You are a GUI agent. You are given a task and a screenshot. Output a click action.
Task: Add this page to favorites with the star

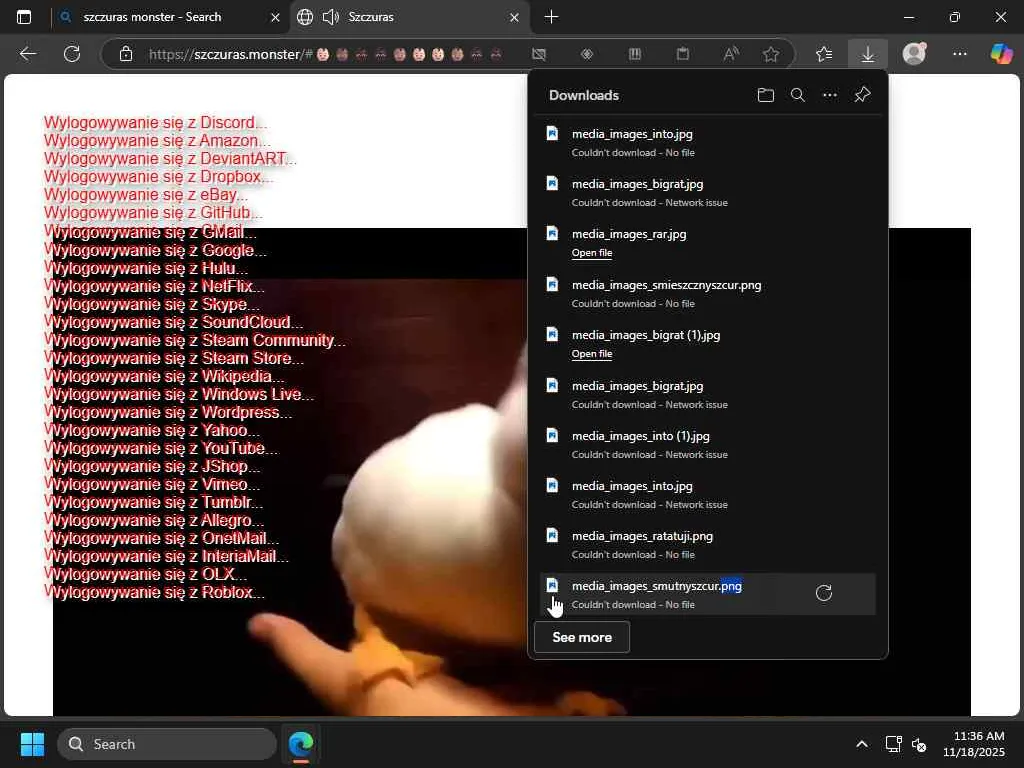click(x=771, y=54)
